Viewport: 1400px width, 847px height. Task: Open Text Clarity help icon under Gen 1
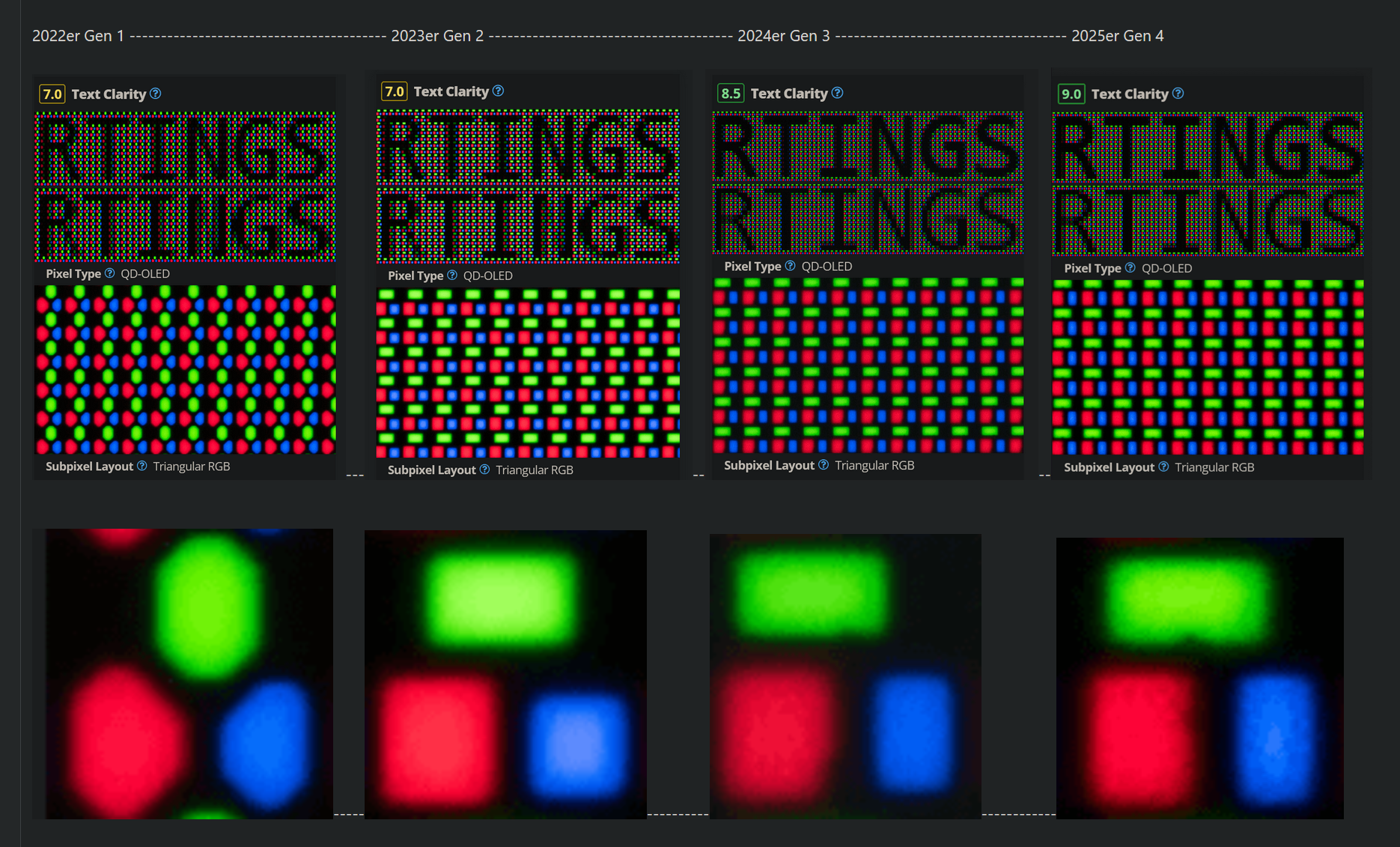click(x=156, y=94)
